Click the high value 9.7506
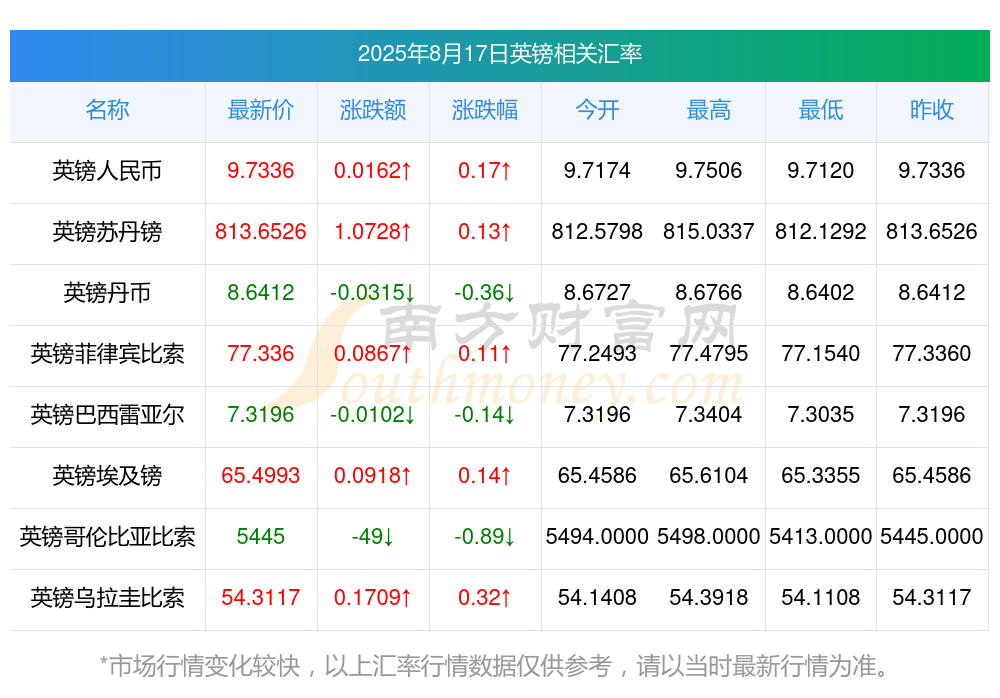Screen dimensions: 1000x698 pos(709,170)
